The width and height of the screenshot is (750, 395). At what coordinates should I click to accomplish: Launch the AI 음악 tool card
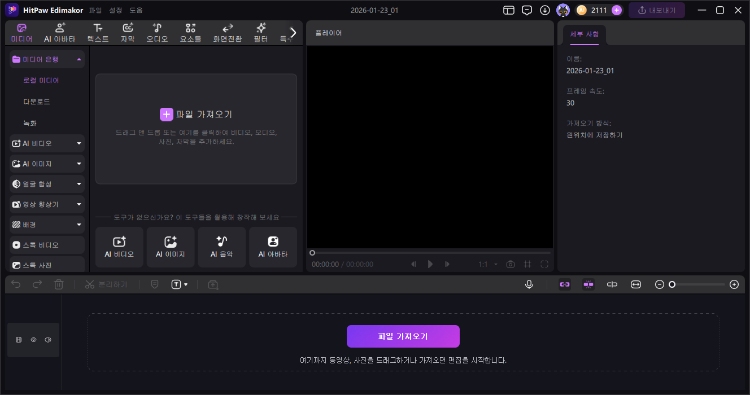tap(221, 247)
